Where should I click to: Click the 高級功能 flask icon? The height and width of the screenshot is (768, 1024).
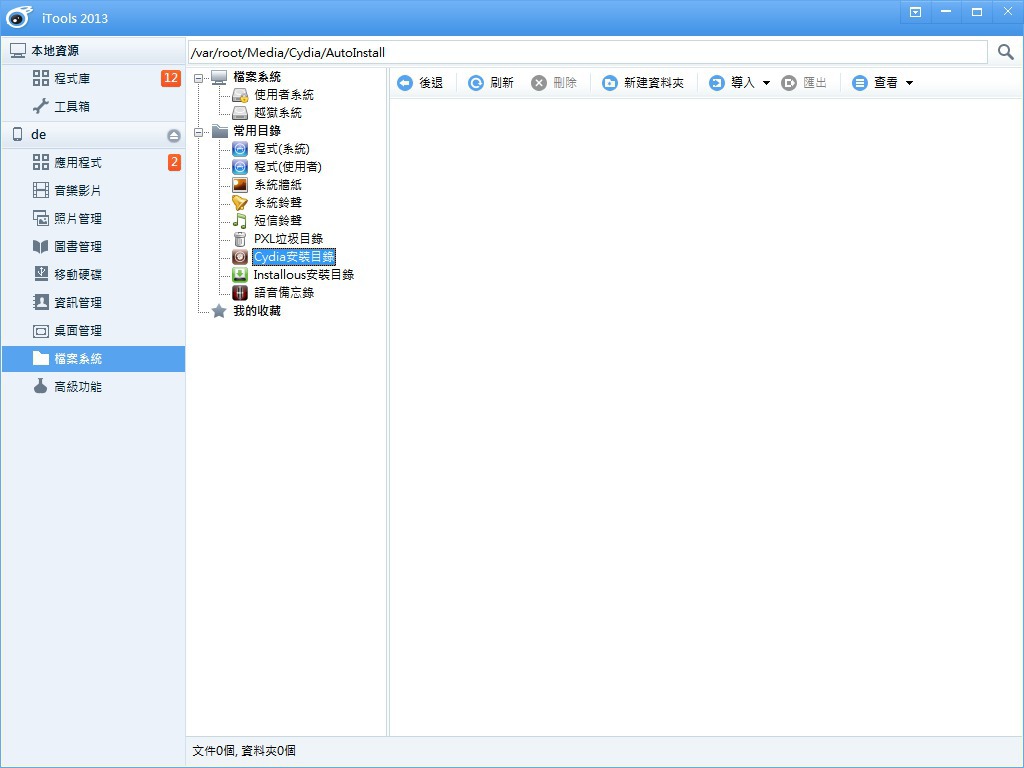tap(40, 386)
